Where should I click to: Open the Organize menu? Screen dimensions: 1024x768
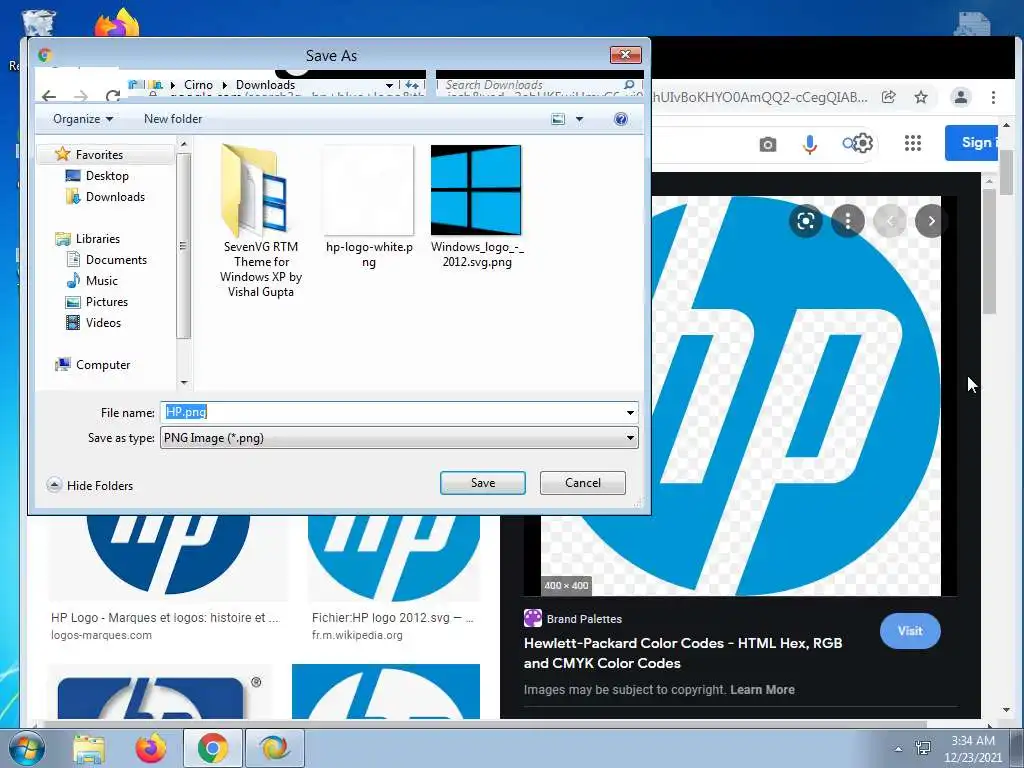point(83,119)
